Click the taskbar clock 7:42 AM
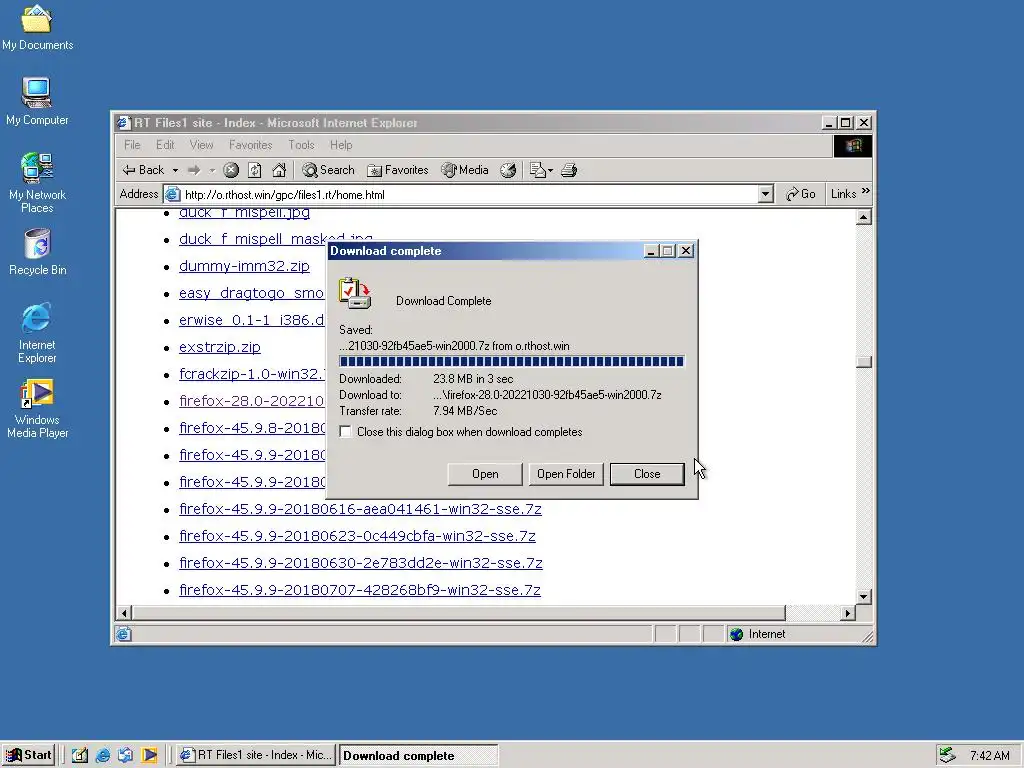Viewport: 1024px width, 768px height. pos(989,756)
